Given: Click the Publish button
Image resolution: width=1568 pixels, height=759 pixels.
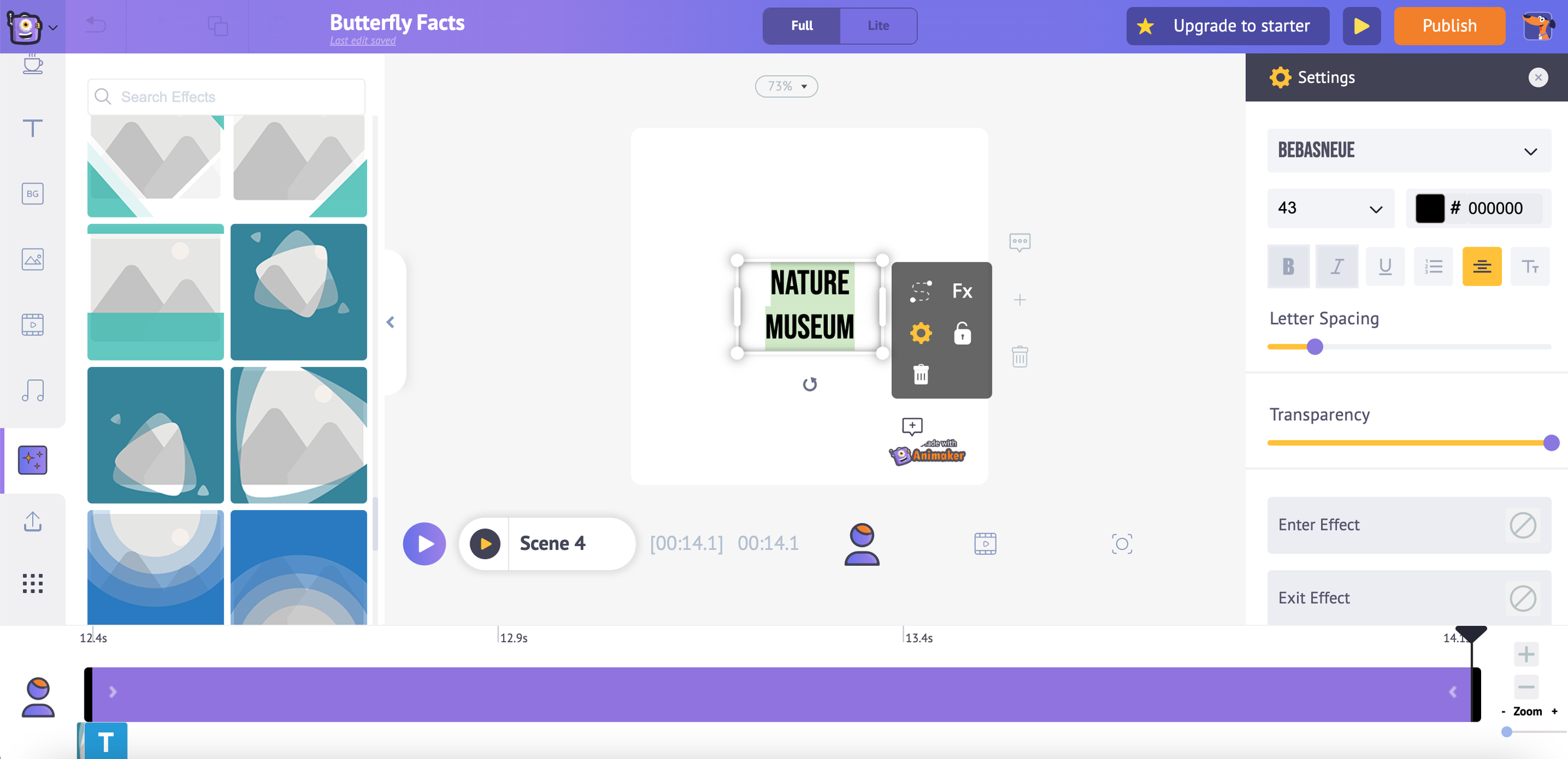Looking at the screenshot, I should (x=1450, y=26).
